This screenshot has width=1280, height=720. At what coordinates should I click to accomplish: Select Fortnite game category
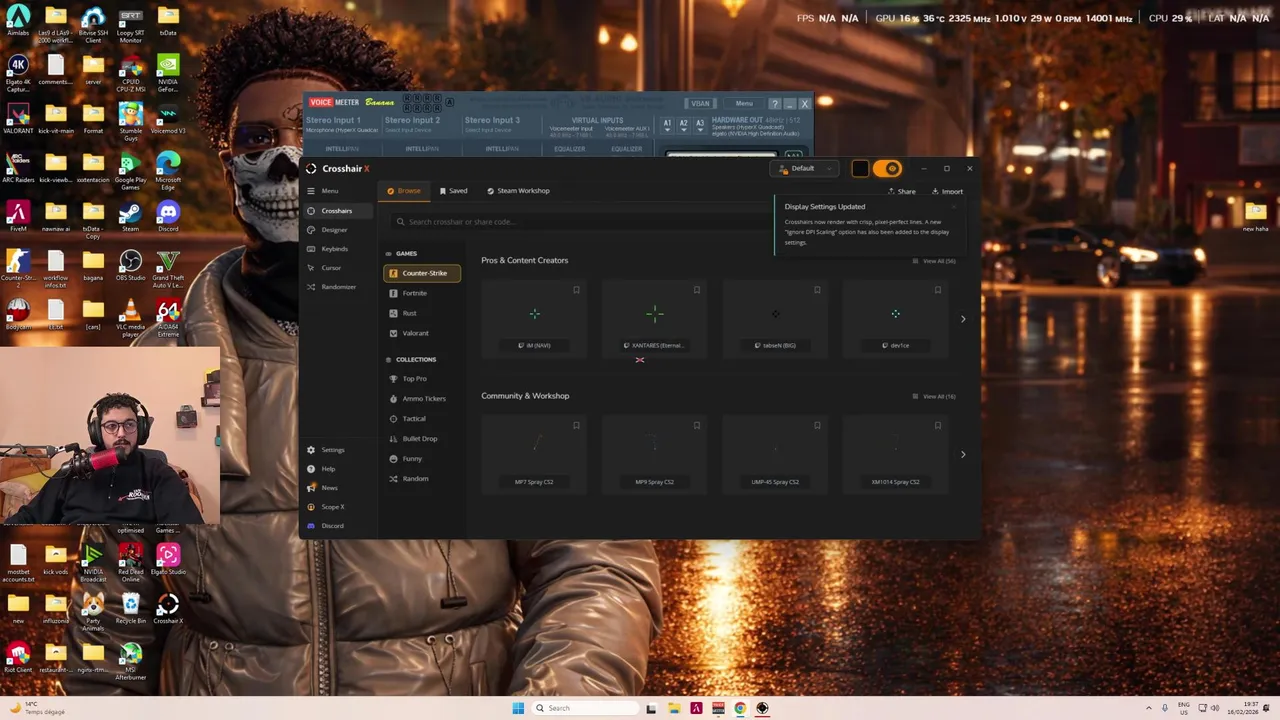click(x=422, y=293)
